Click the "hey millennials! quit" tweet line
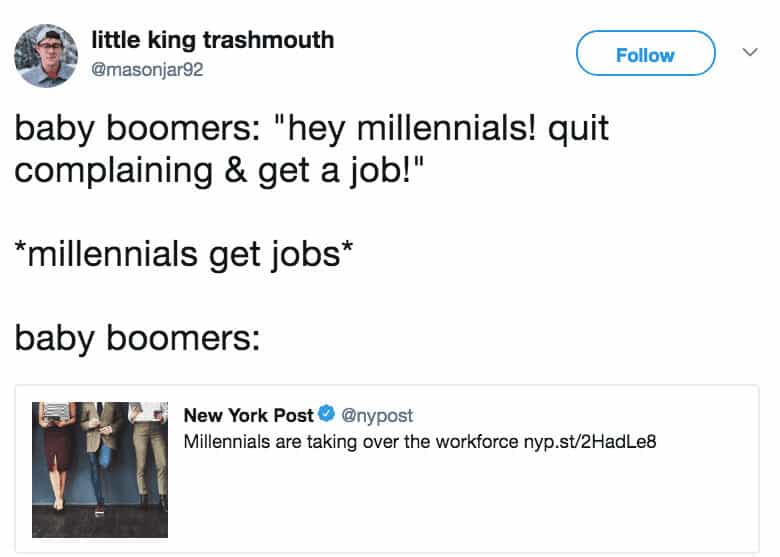 tap(311, 128)
